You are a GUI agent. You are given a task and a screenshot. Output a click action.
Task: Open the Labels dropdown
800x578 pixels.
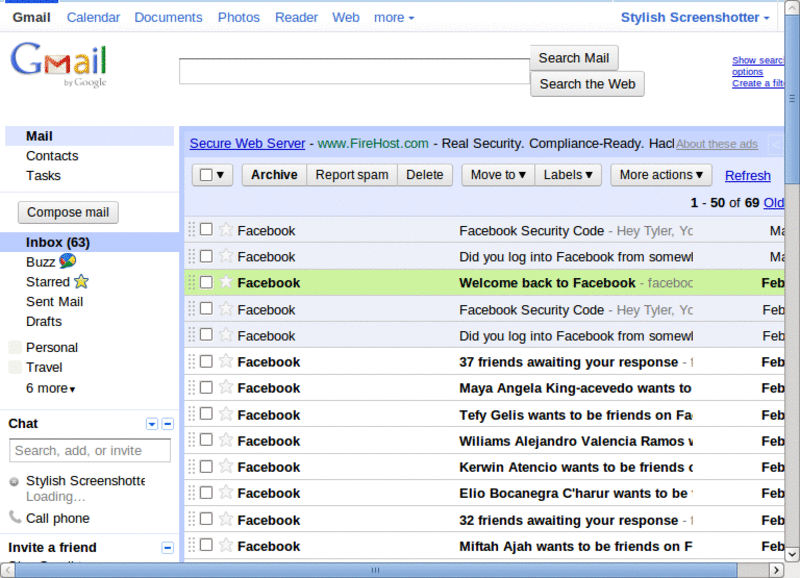(x=568, y=175)
